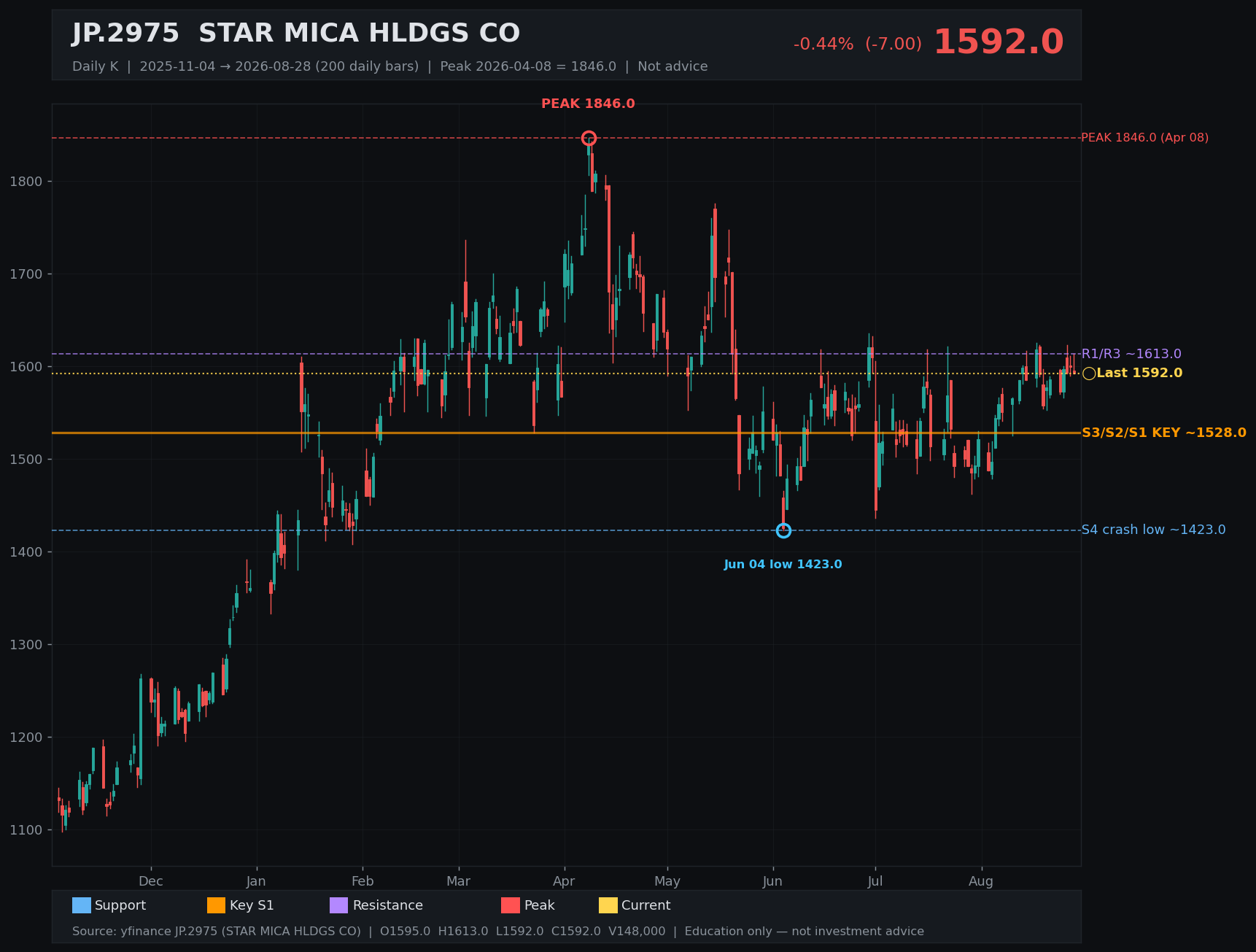
Task: Click the blue Support legend swatch
Action: click(82, 905)
